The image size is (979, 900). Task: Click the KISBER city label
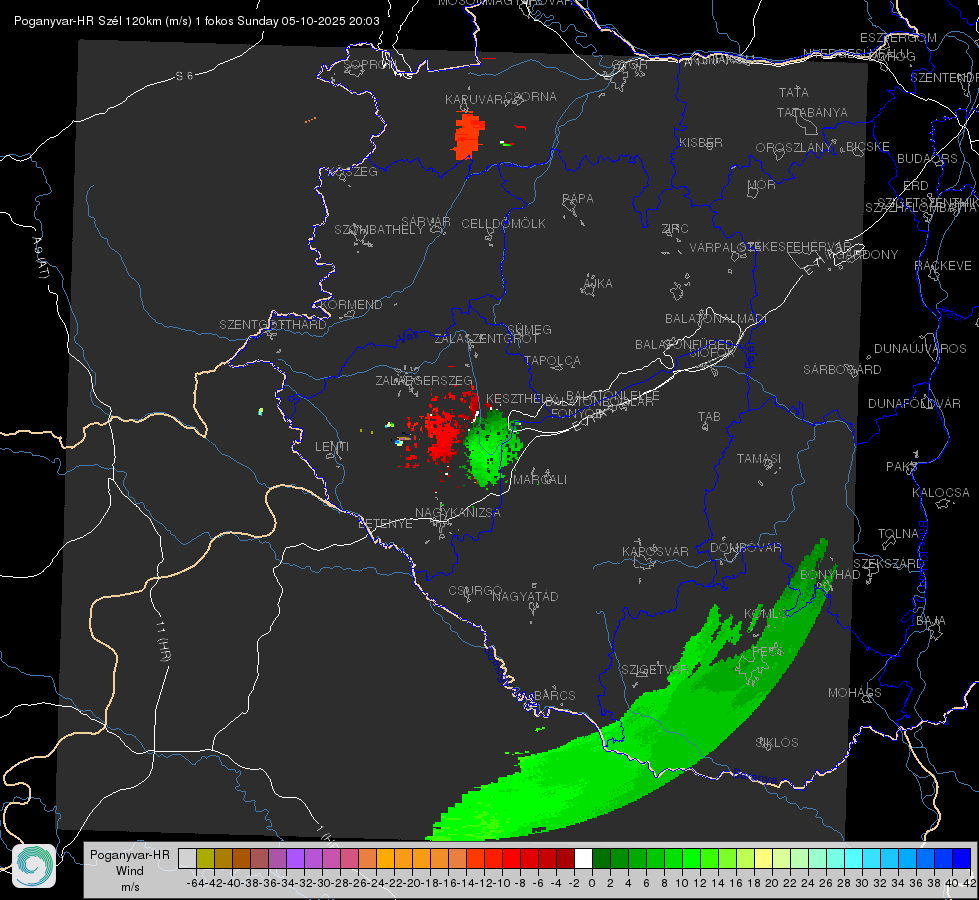pyautogui.click(x=701, y=142)
